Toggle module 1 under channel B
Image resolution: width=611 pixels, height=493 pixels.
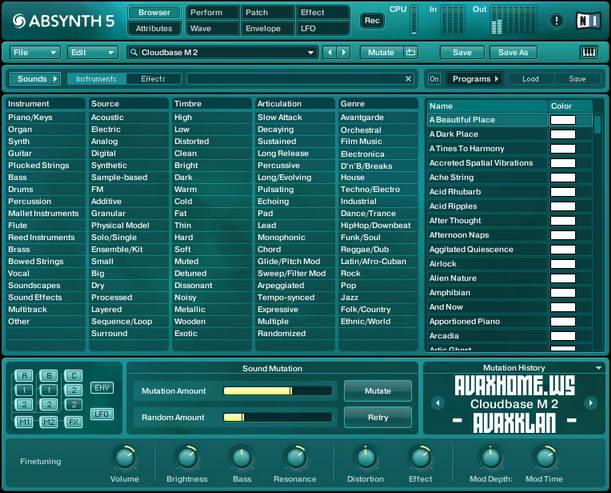click(49, 390)
